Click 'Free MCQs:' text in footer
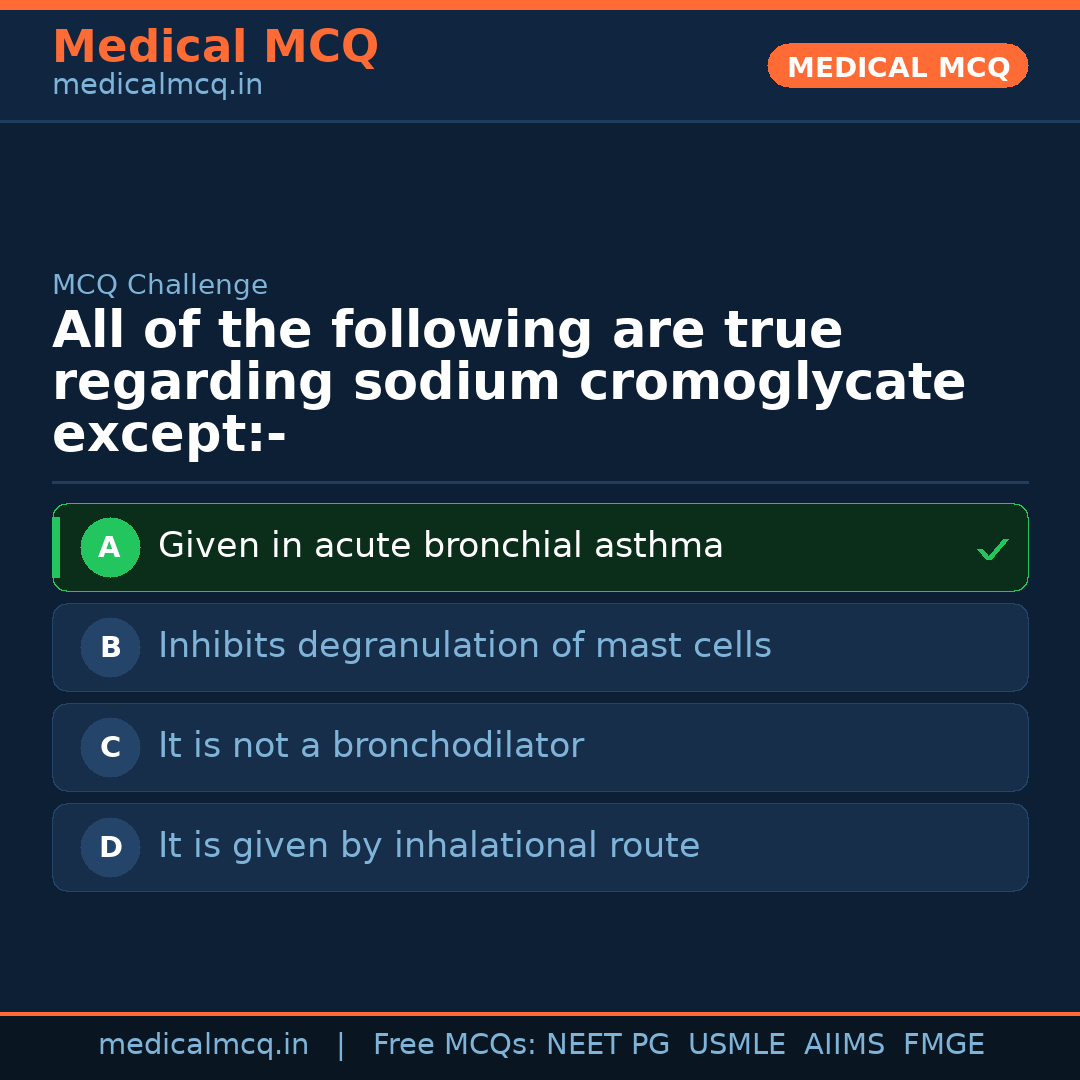Screen dimensions: 1080x1080 [x=455, y=1045]
